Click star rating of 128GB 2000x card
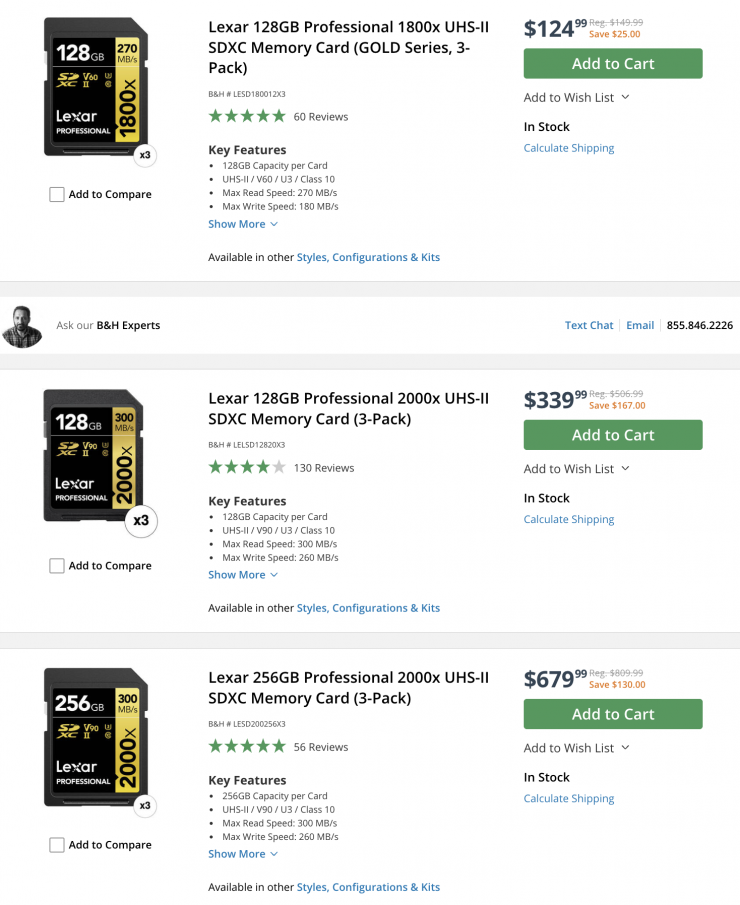This screenshot has height=905, width=740. coord(247,467)
